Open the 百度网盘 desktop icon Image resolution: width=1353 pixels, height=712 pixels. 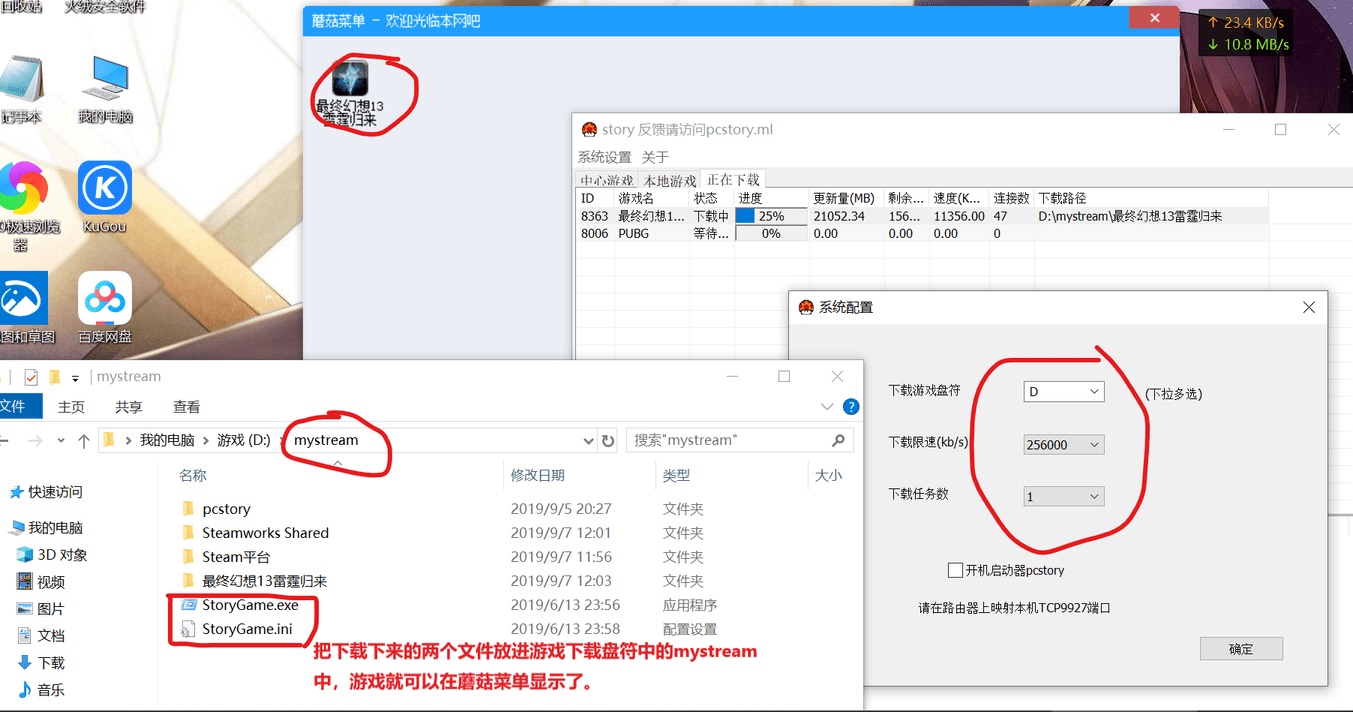click(x=105, y=298)
